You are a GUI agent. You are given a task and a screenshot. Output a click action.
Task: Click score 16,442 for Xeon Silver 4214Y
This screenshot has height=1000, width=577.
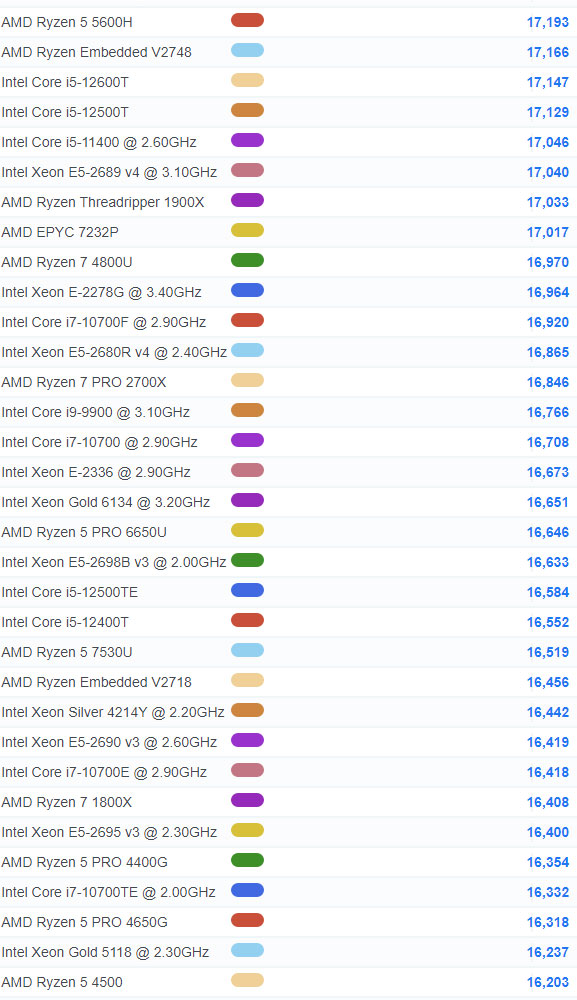[x=548, y=712]
